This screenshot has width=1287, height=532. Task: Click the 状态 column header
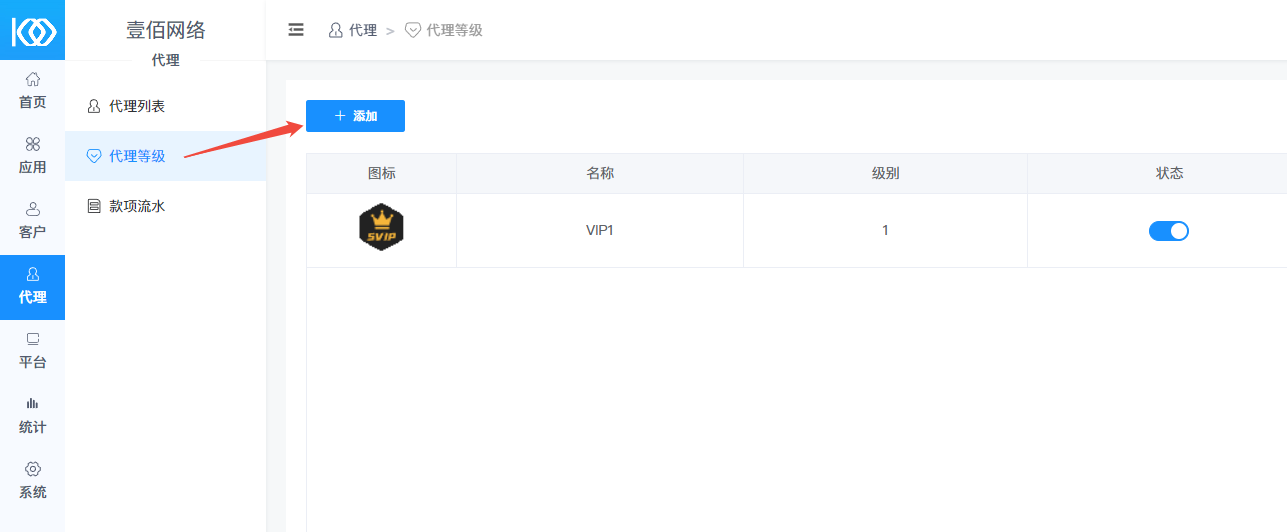point(1169,173)
